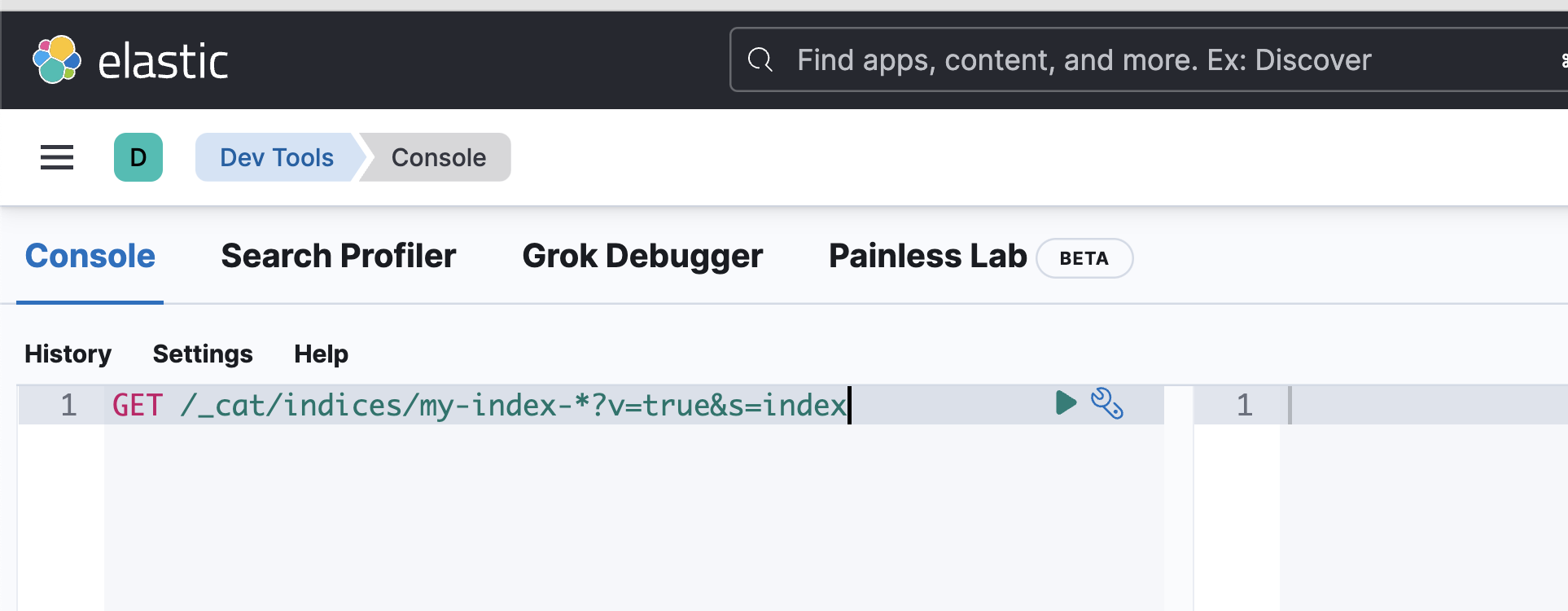
Task: Open the console Settings
Action: pyautogui.click(x=203, y=354)
